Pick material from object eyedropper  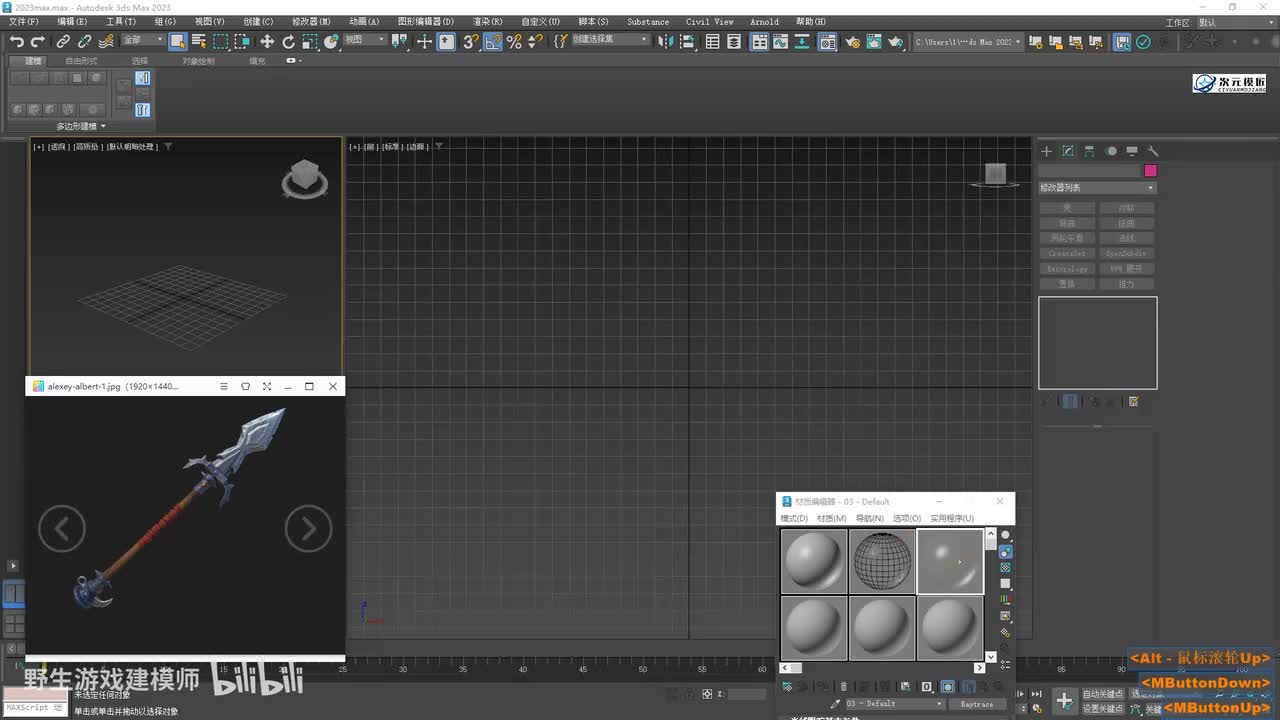(835, 704)
